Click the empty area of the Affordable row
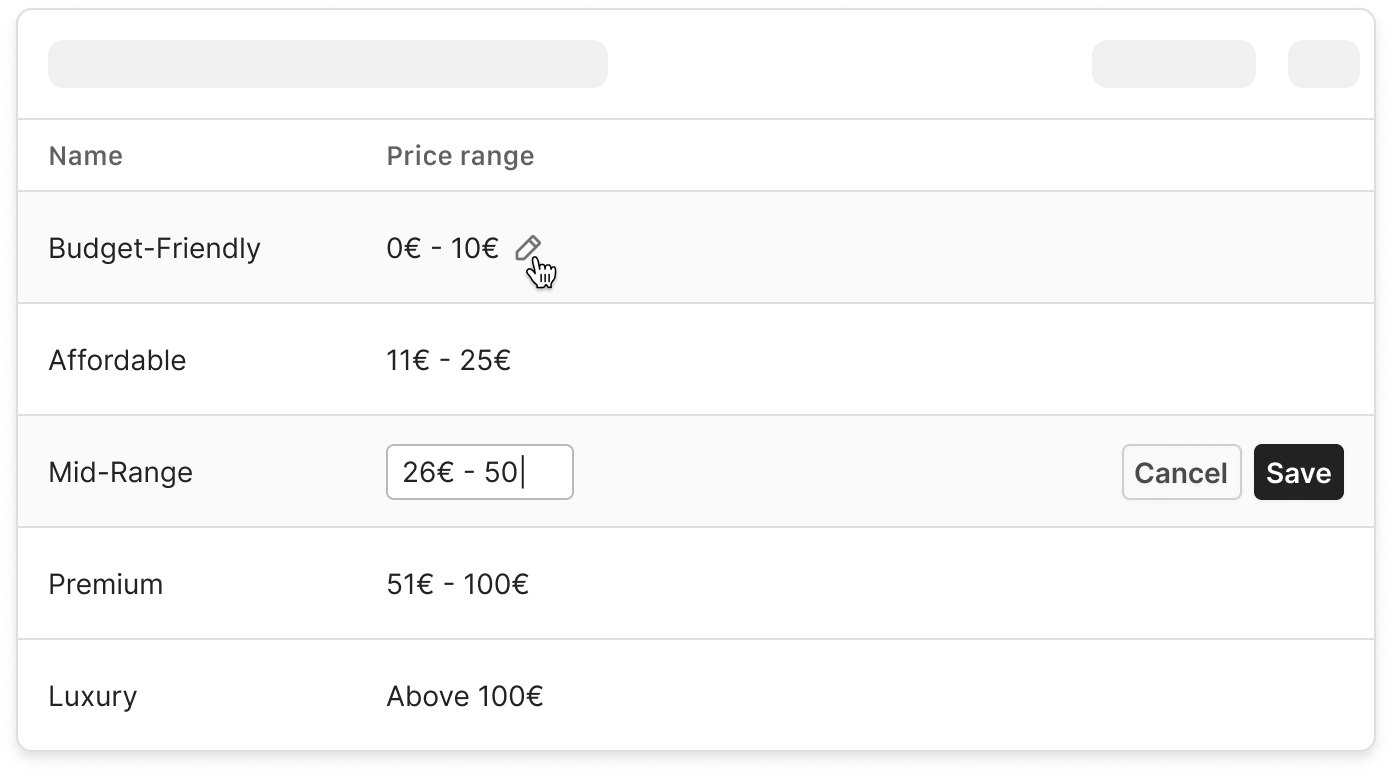 click(900, 360)
